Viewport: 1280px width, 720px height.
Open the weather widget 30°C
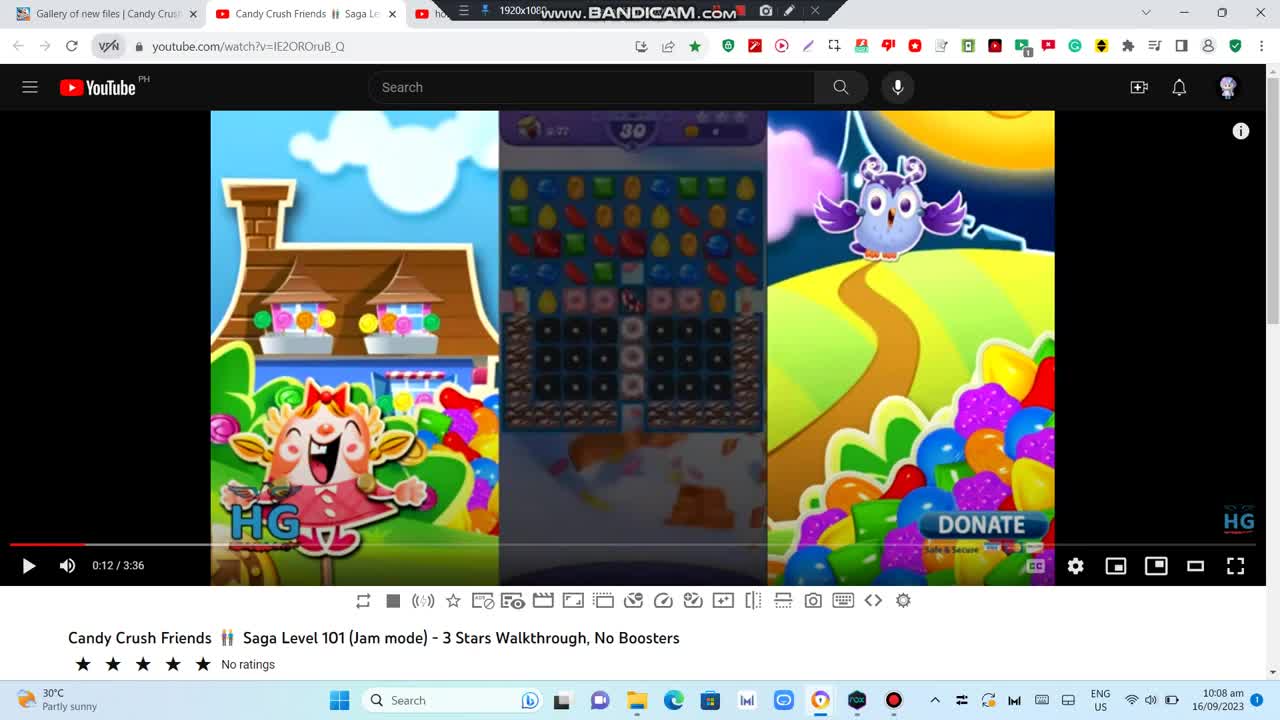(x=58, y=700)
